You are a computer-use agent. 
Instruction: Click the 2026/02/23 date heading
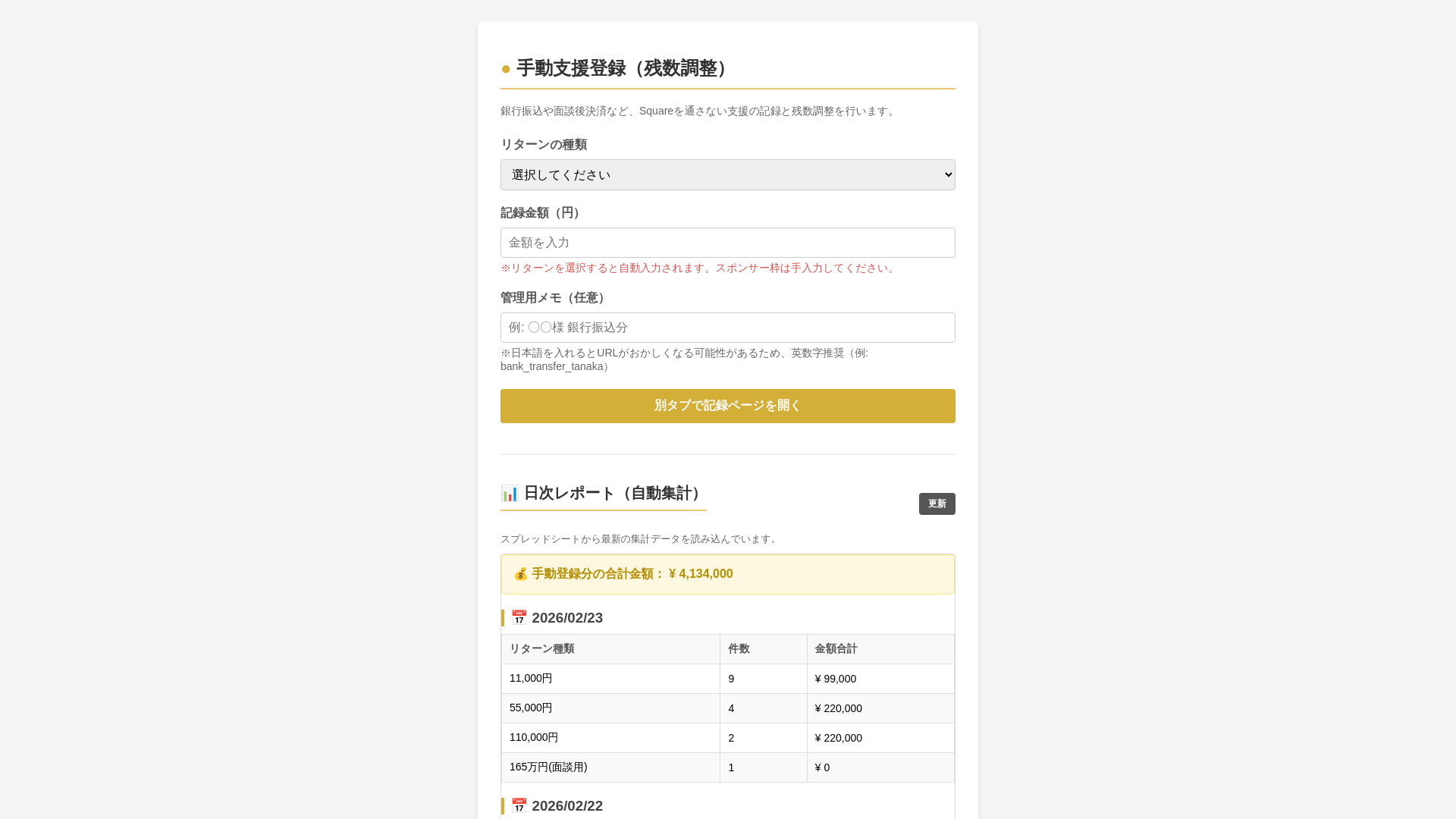pyautogui.click(x=567, y=618)
